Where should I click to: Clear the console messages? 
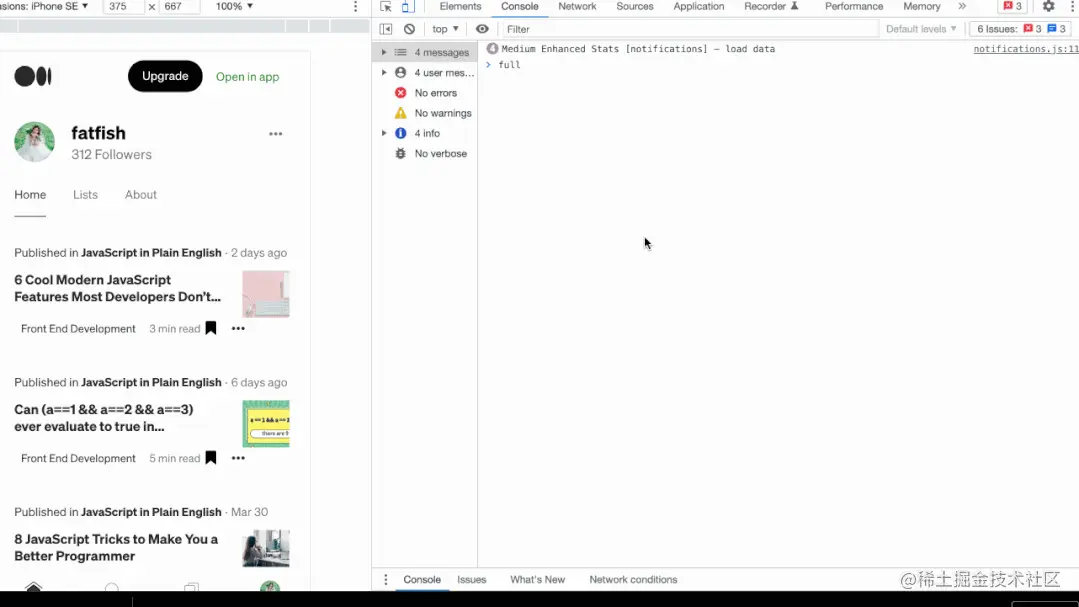409,28
